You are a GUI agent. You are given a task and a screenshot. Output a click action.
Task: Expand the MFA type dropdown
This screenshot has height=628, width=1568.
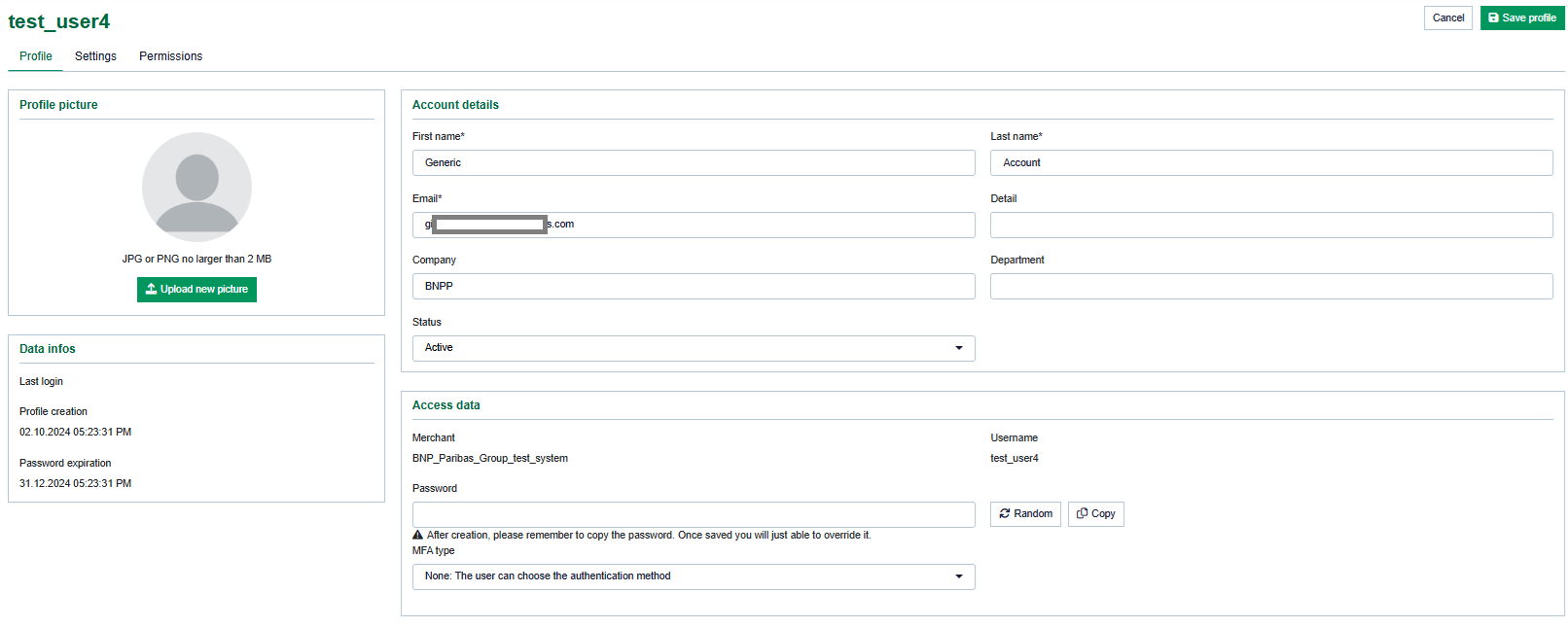tap(693, 576)
